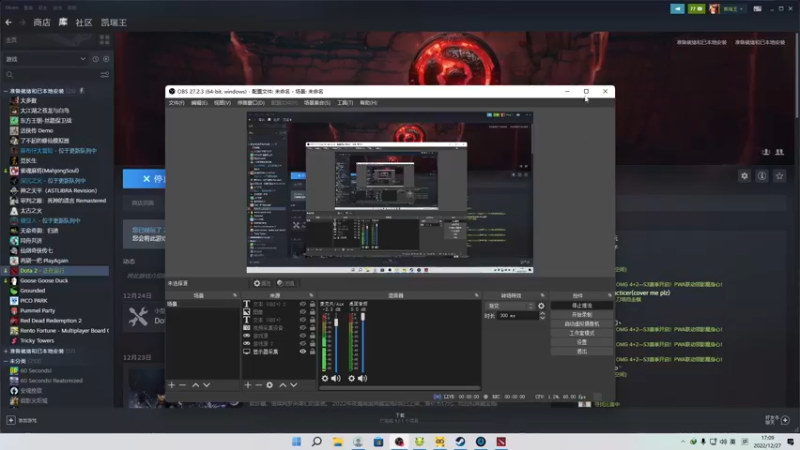
Task: Collapse the installed locally category in Steam
Action: 6,91
